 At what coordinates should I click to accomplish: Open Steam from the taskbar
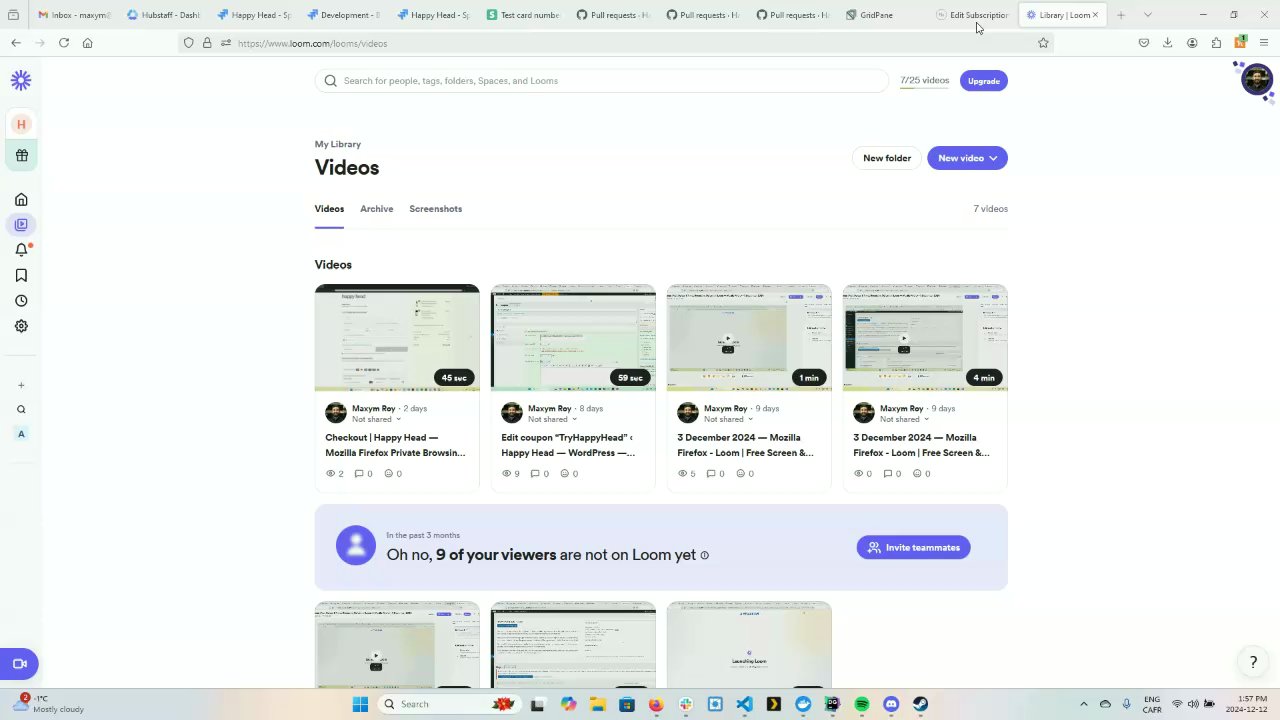(x=920, y=704)
